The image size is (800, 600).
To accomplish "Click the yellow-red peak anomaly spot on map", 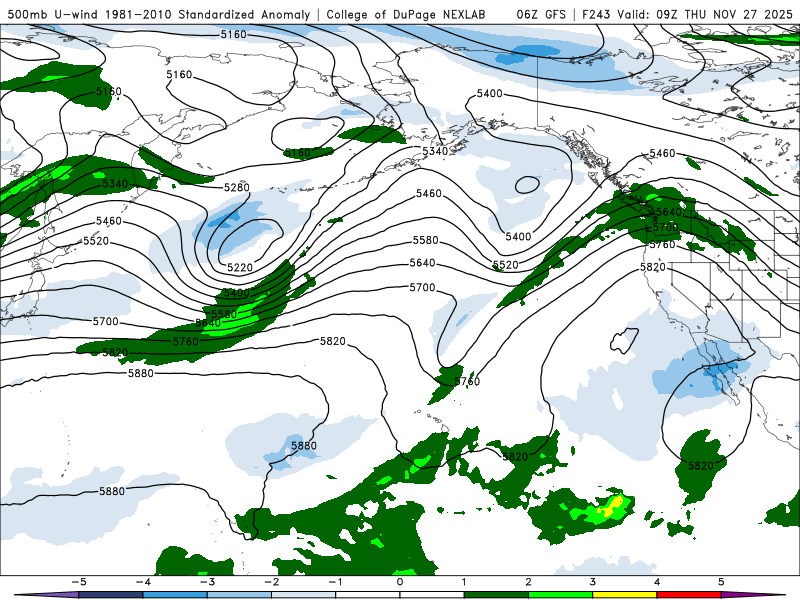I will coord(615,505).
